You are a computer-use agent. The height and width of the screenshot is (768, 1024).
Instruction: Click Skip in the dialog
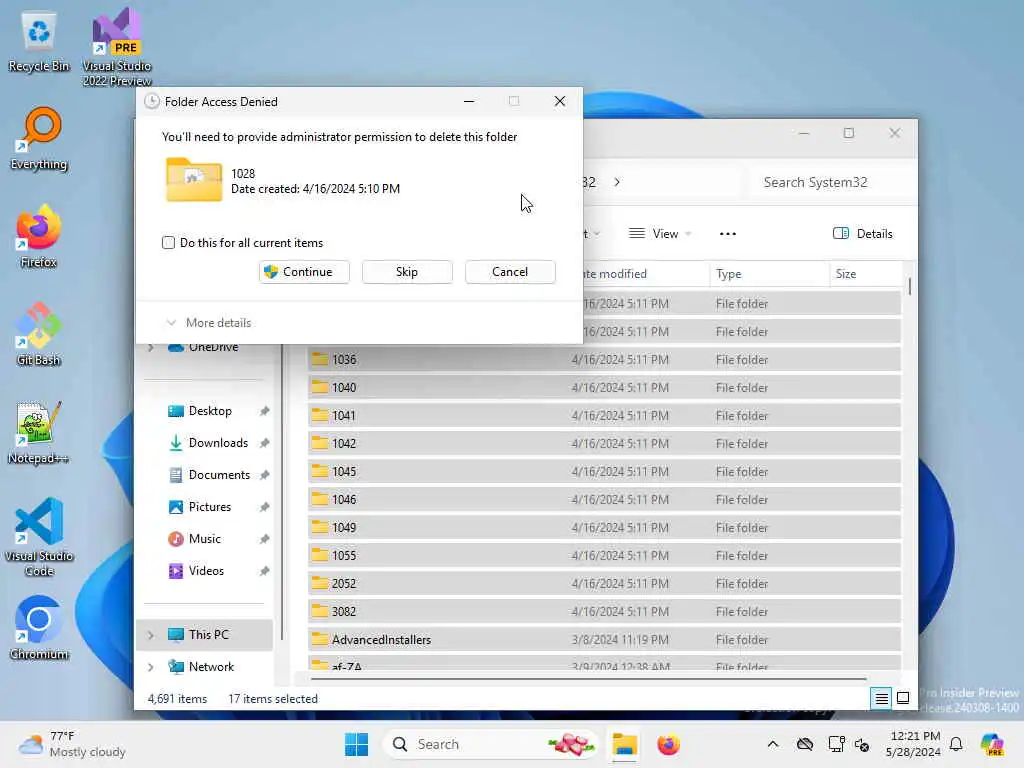point(407,272)
